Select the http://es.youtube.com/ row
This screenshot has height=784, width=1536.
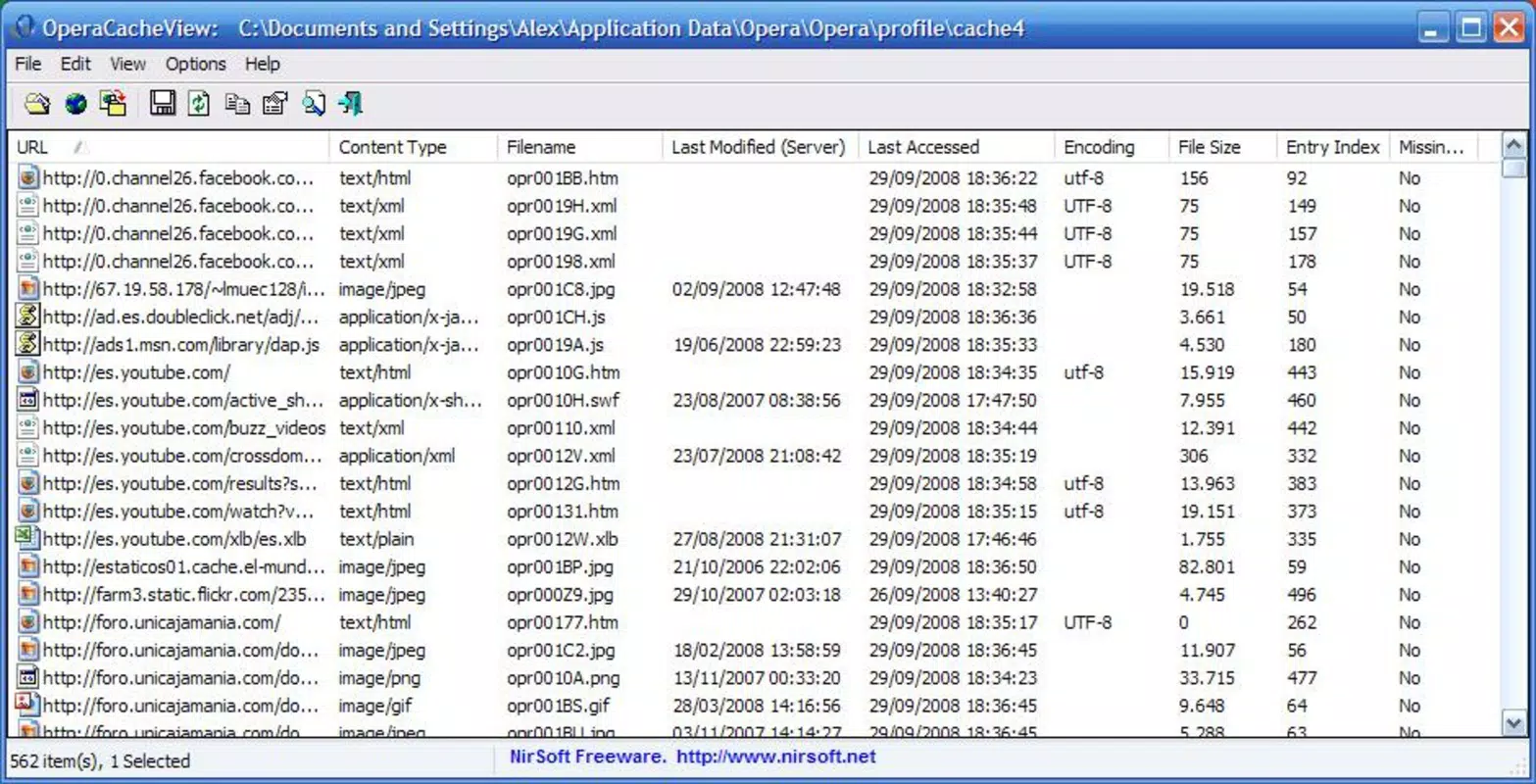pos(755,372)
